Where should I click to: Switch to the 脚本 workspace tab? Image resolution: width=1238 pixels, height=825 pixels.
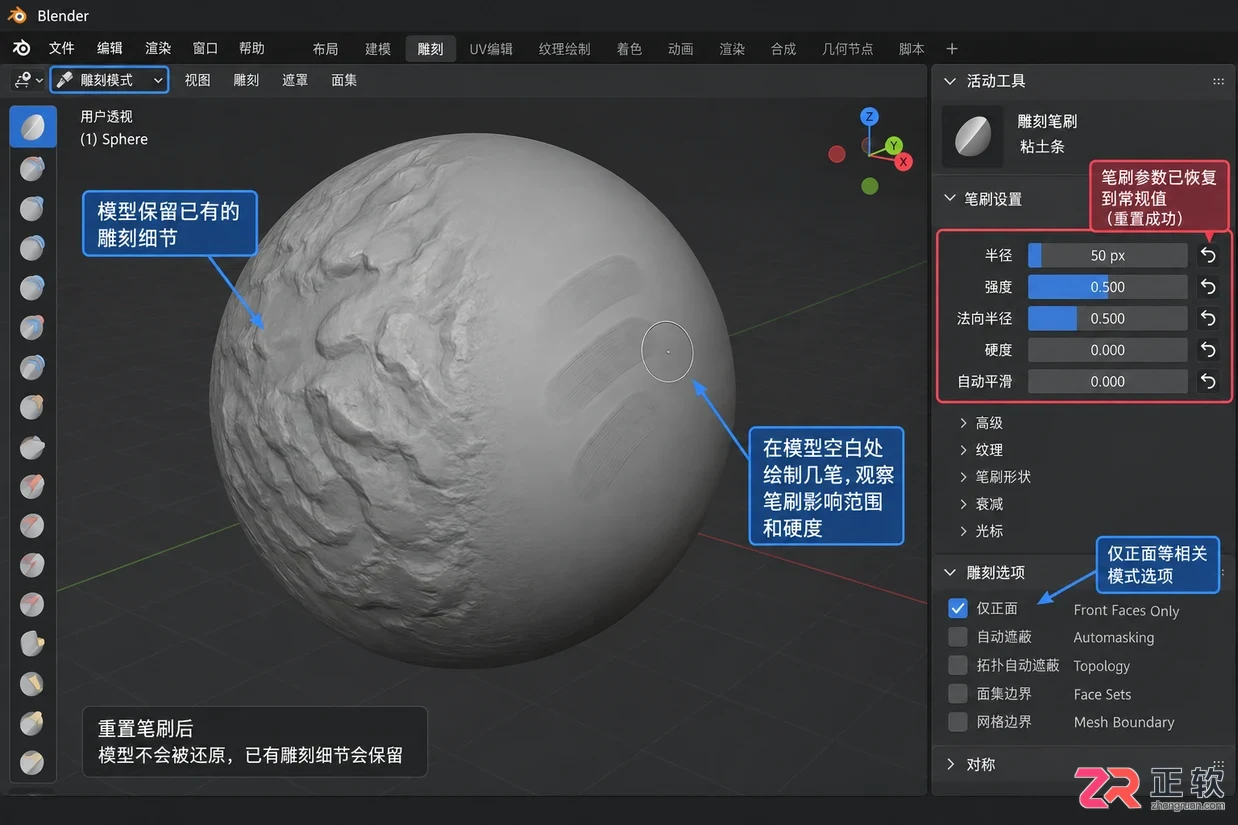pyautogui.click(x=911, y=49)
